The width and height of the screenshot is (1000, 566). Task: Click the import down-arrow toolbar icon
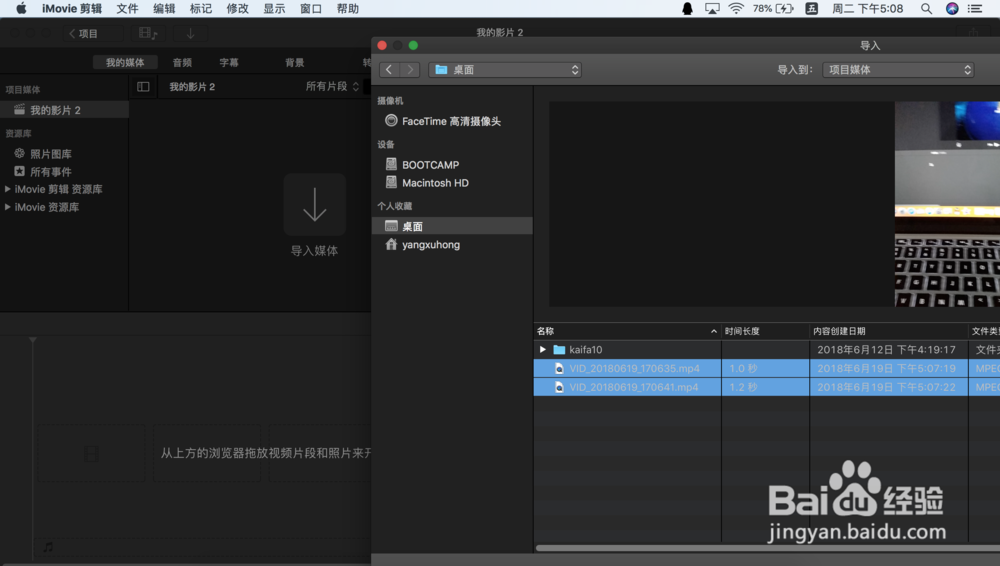190,33
